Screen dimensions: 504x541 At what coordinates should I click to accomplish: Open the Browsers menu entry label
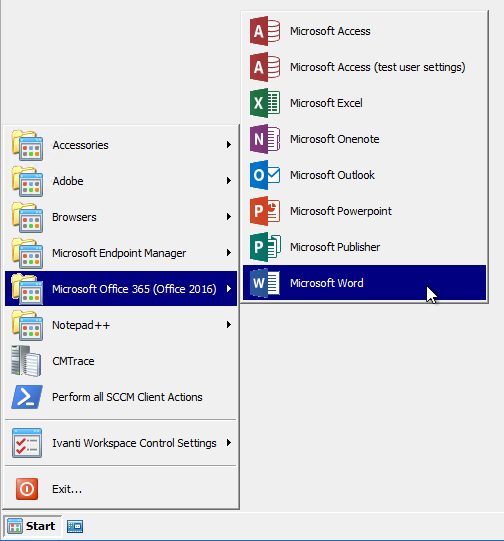pos(74,217)
